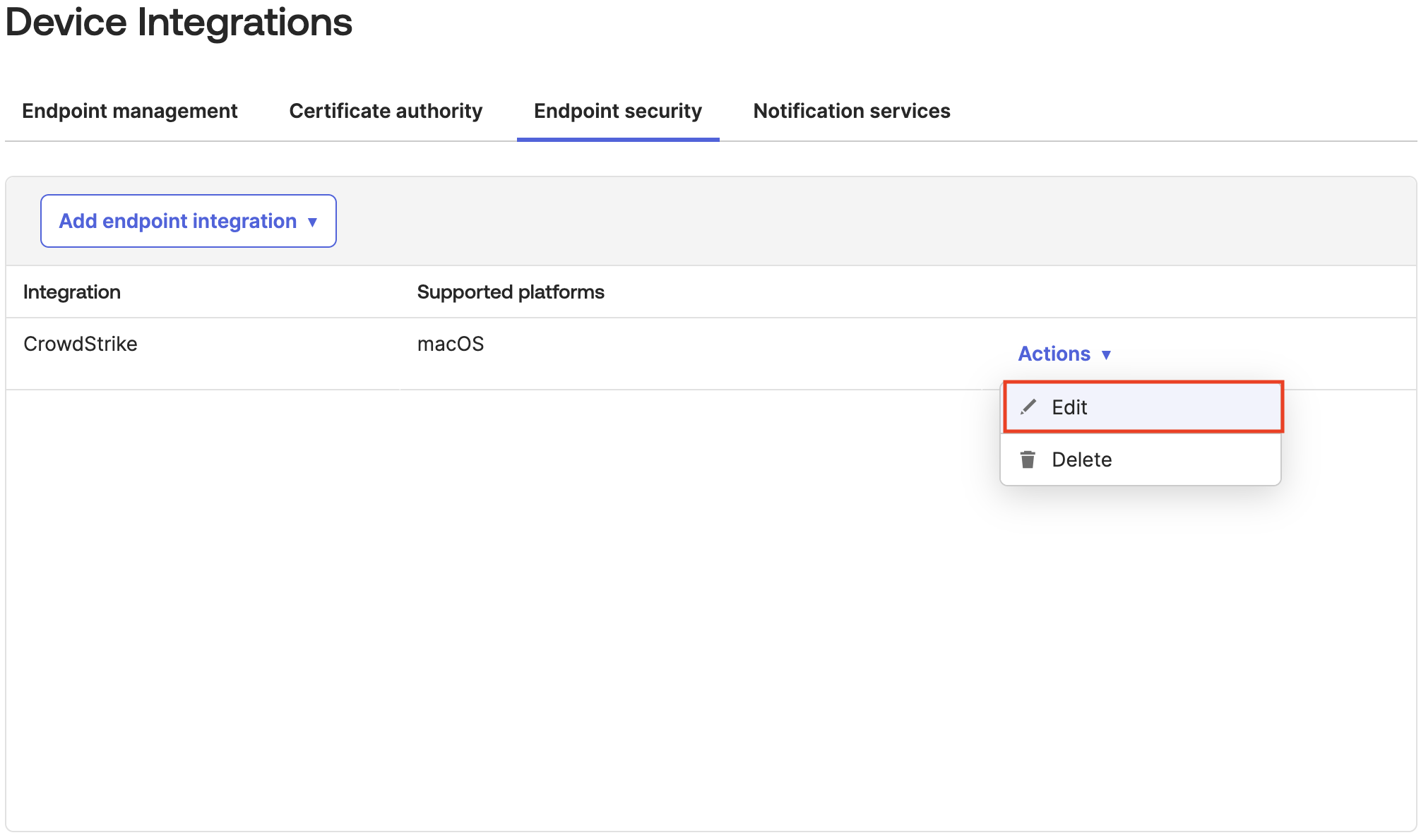The height and width of the screenshot is (840, 1421).
Task: Click the CrowdStrike integration name
Action: [81, 344]
